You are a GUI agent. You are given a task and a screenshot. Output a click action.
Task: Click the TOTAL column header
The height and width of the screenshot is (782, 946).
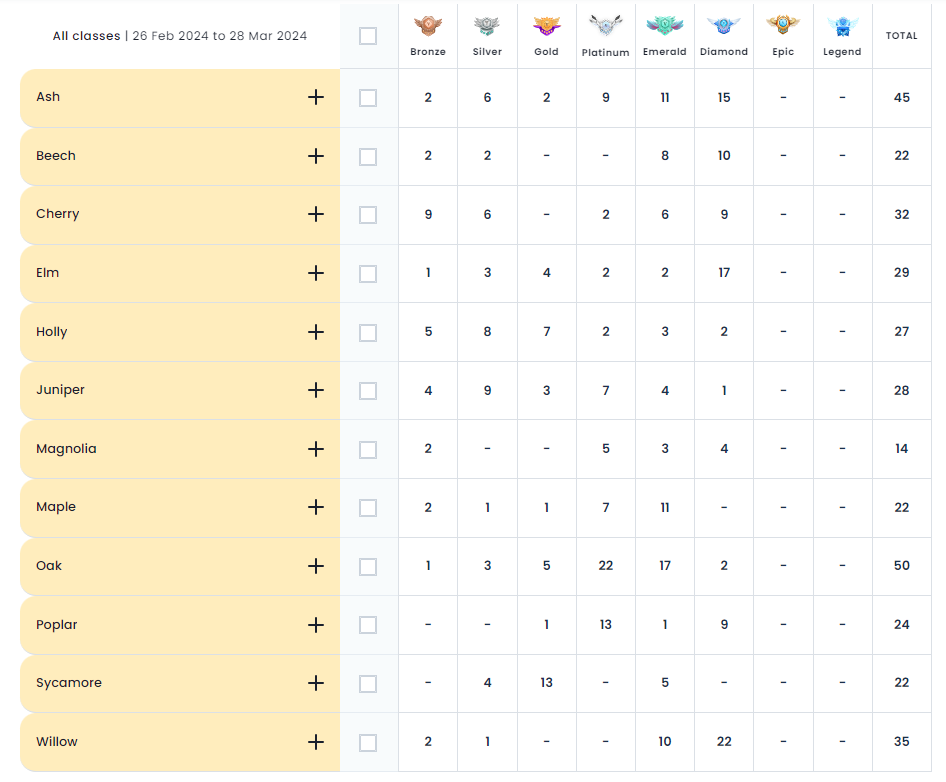click(x=901, y=36)
